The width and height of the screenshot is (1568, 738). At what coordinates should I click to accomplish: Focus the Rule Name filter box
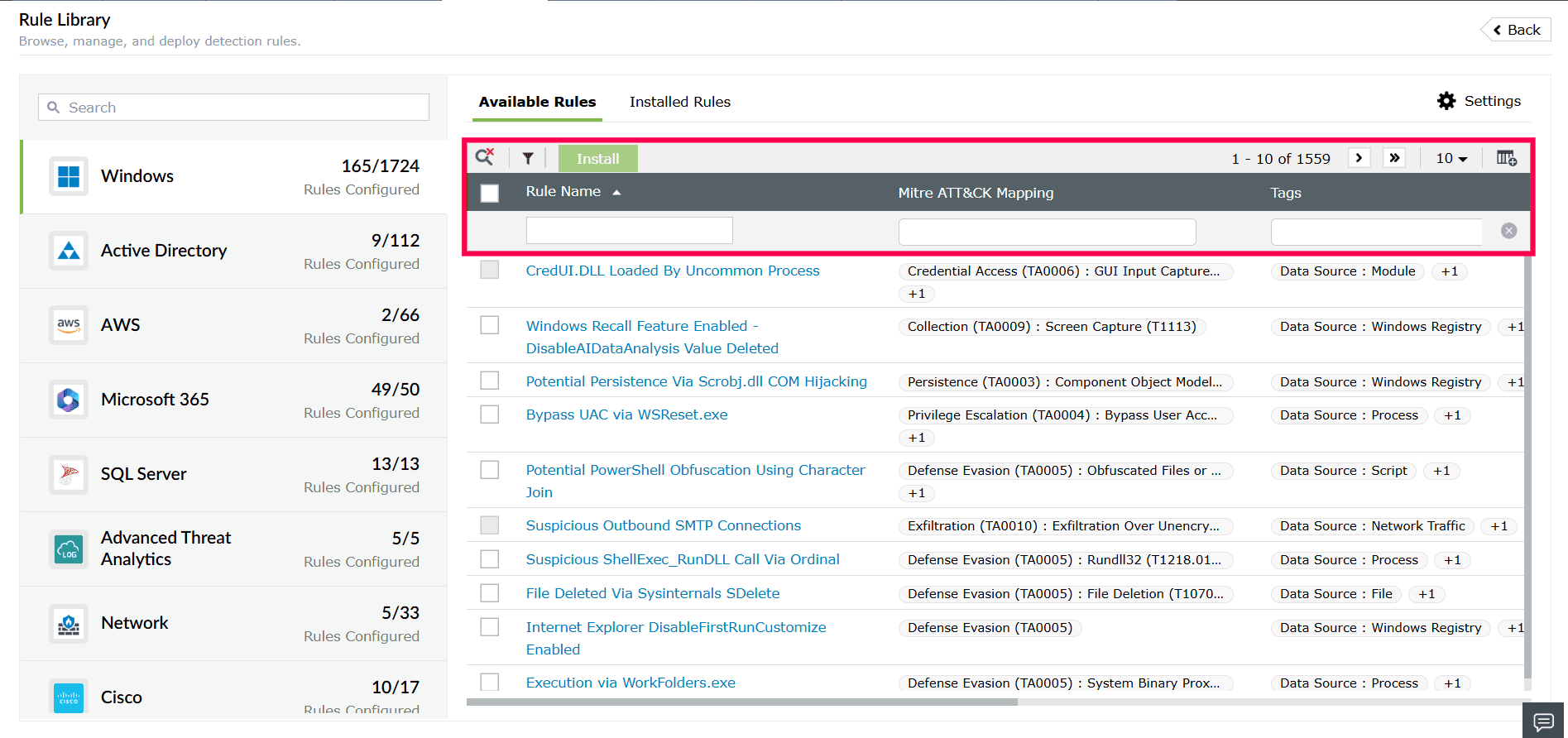(629, 231)
